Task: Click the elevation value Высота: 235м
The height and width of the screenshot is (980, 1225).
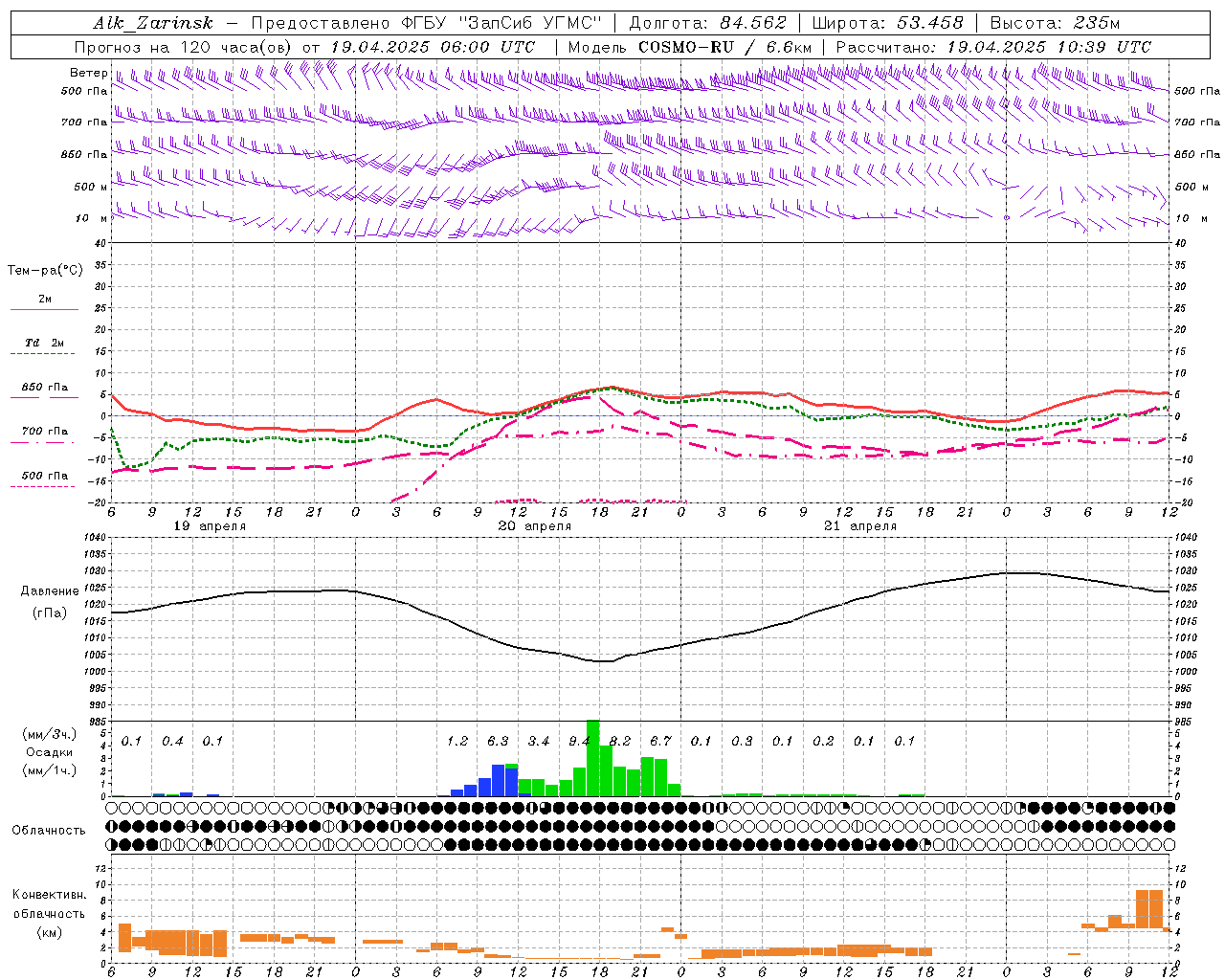Action: [1055, 23]
